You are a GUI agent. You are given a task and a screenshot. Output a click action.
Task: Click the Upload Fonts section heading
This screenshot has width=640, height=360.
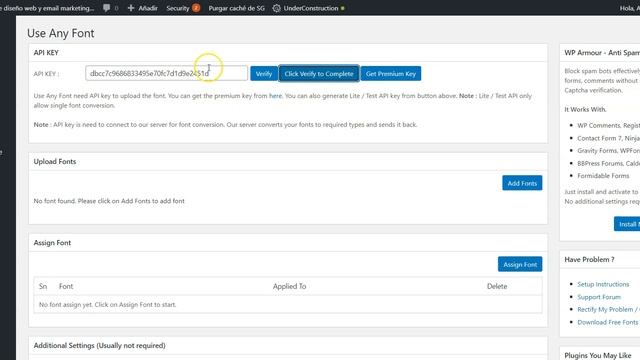pyautogui.click(x=55, y=161)
